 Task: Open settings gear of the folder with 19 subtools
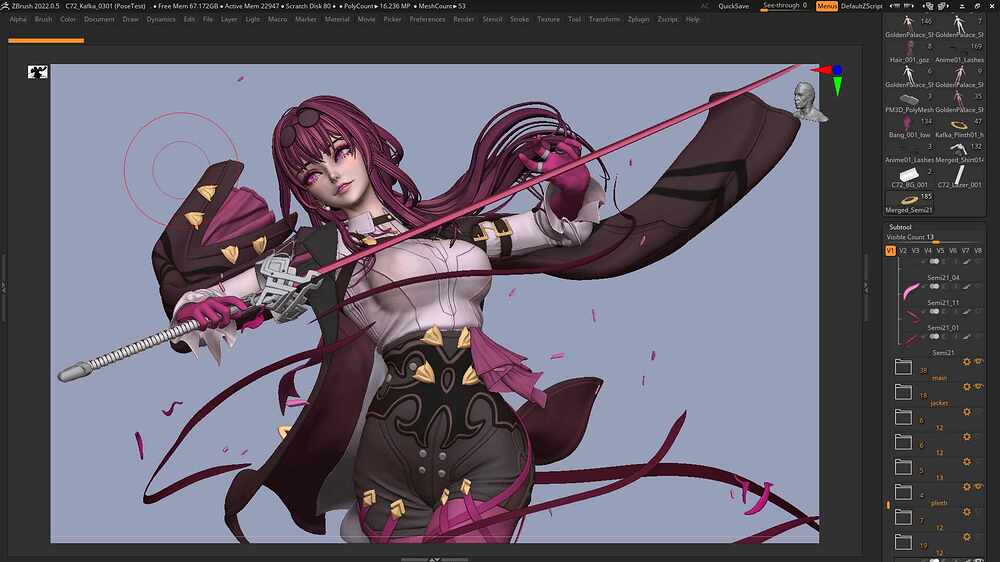967,537
